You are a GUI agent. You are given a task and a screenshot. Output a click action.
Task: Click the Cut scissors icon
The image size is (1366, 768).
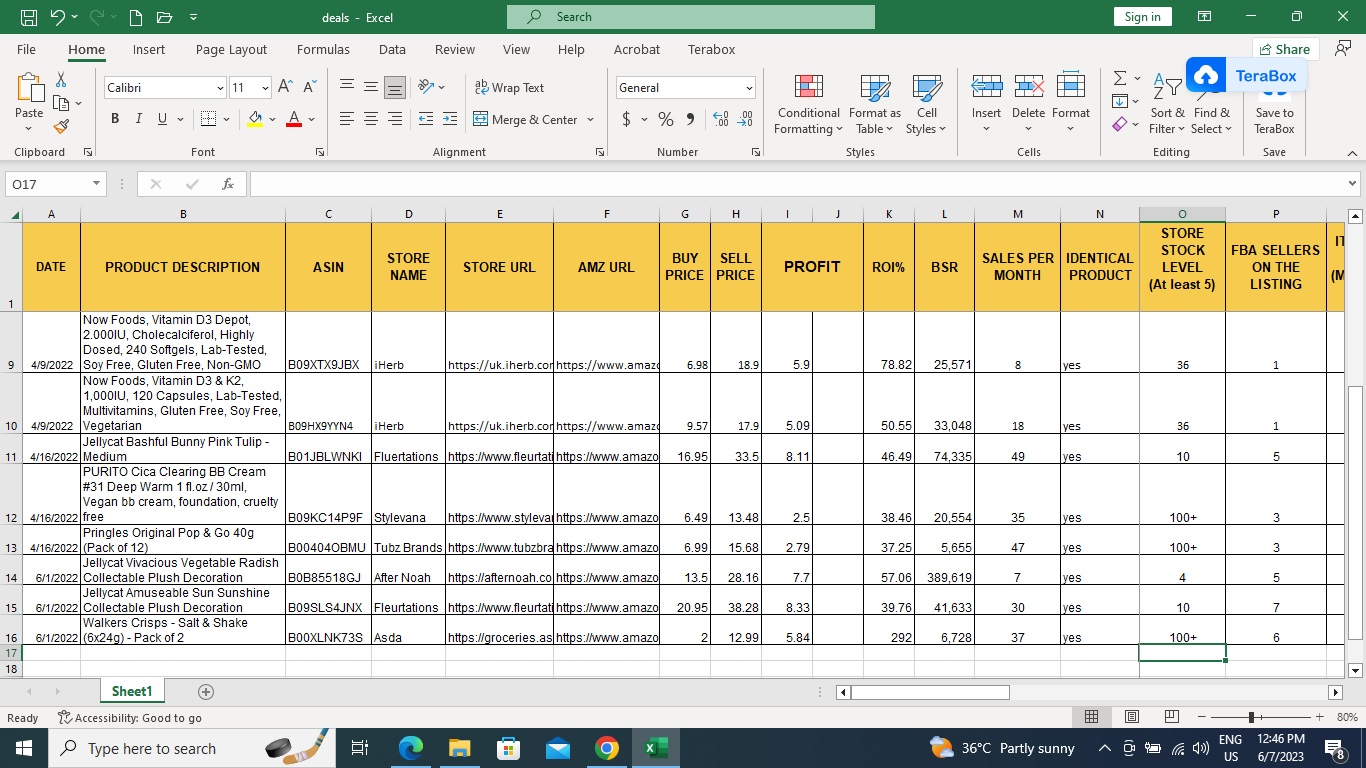click(61, 80)
